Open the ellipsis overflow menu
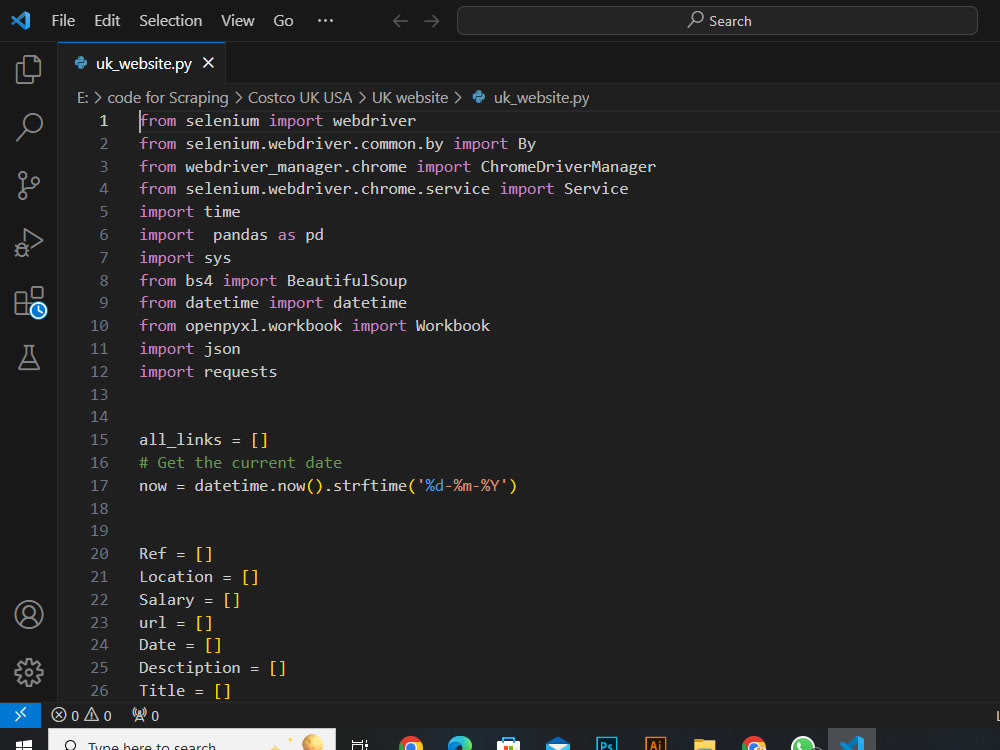 325,20
